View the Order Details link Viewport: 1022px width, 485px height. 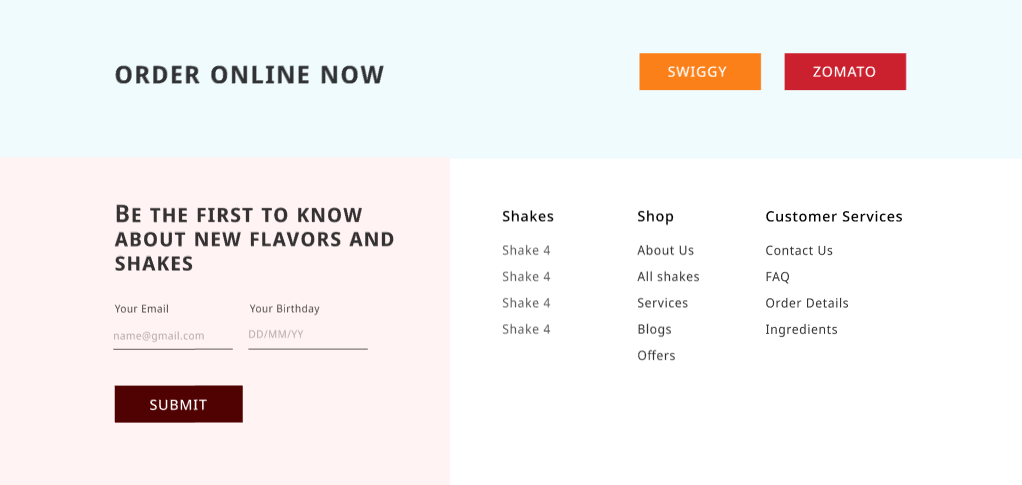pos(806,303)
